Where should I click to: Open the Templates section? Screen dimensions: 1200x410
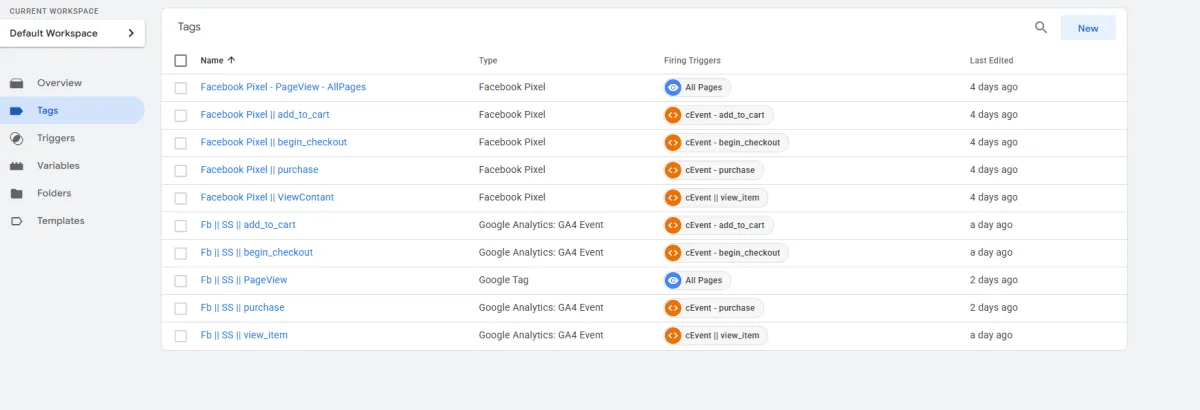click(x=72, y=221)
